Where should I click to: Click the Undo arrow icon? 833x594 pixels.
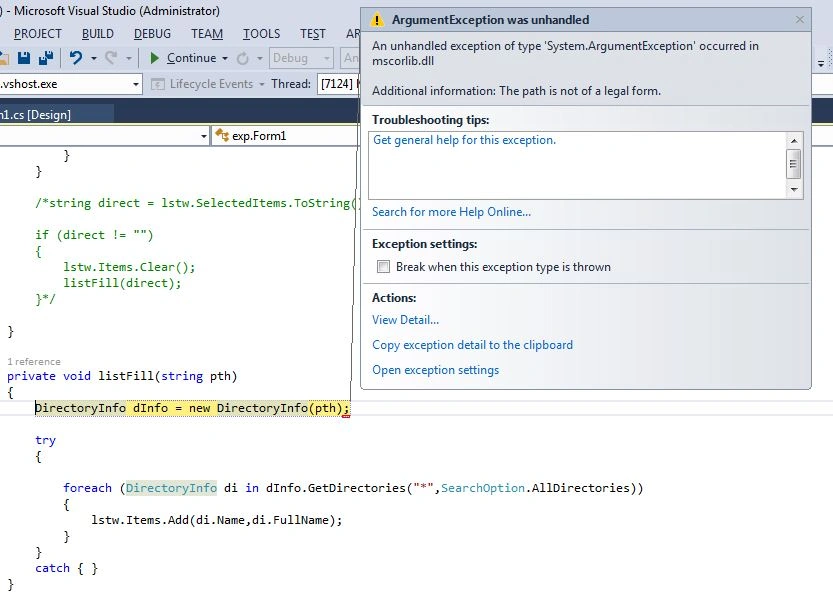click(76, 58)
